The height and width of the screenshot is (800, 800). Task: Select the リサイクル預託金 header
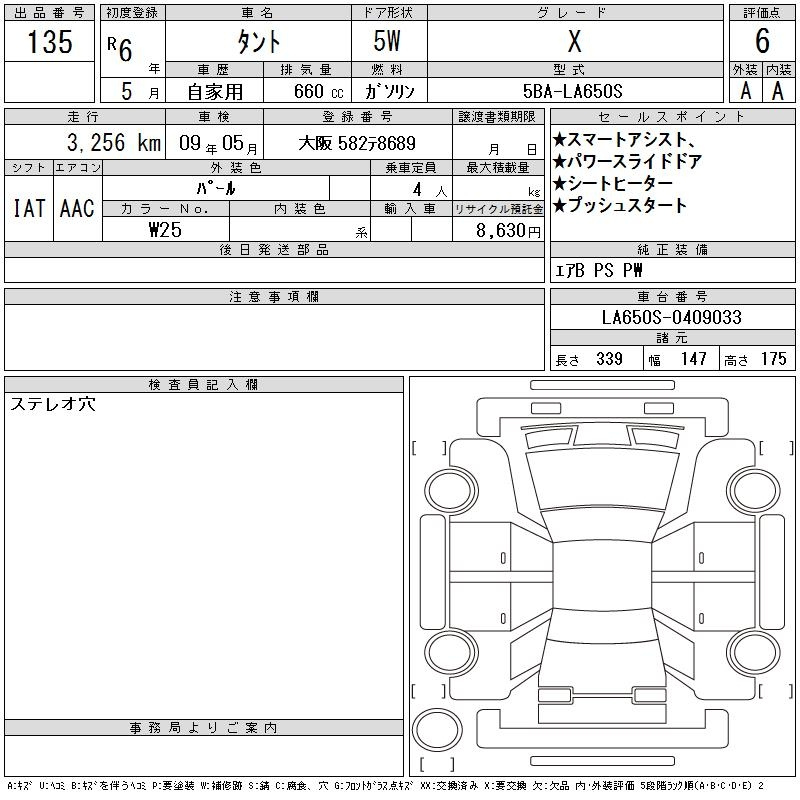[x=498, y=209]
